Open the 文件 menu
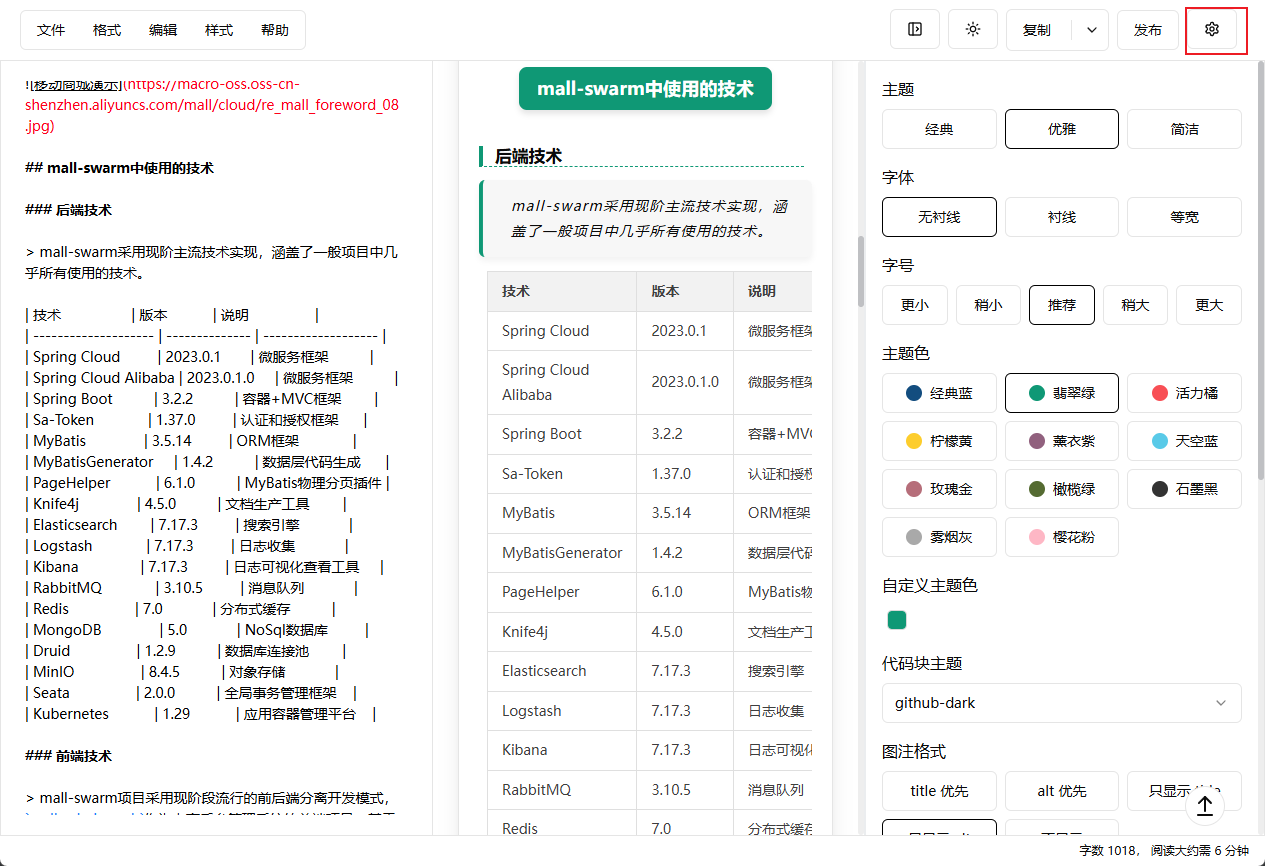Screen dimensions: 1265x866 (51, 30)
